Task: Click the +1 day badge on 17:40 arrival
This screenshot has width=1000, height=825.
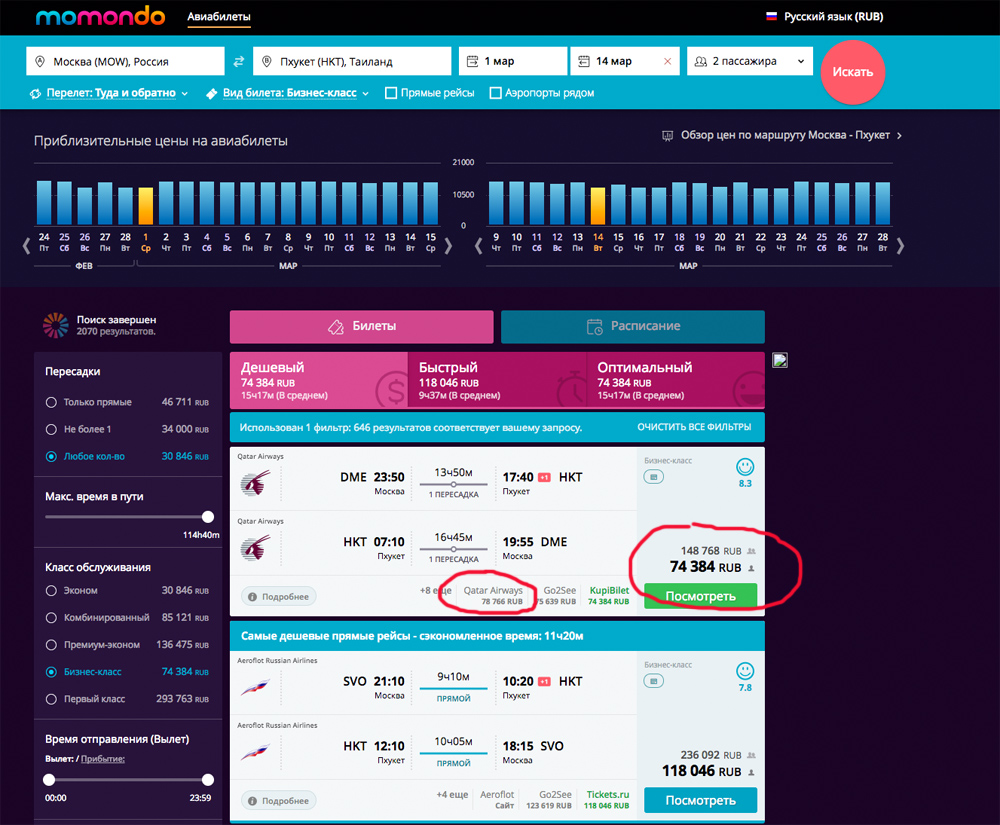Action: [544, 477]
